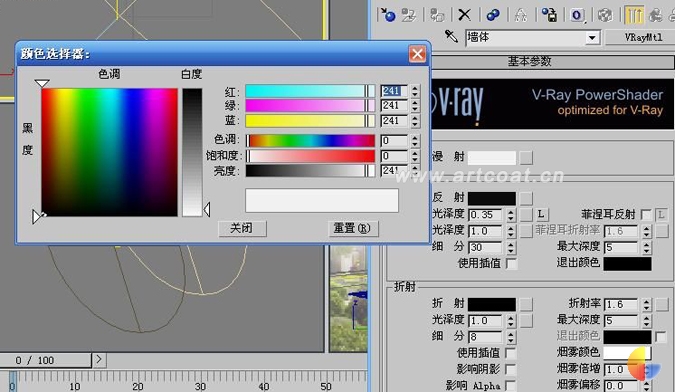Click the black 反射 color swatch

point(492,198)
